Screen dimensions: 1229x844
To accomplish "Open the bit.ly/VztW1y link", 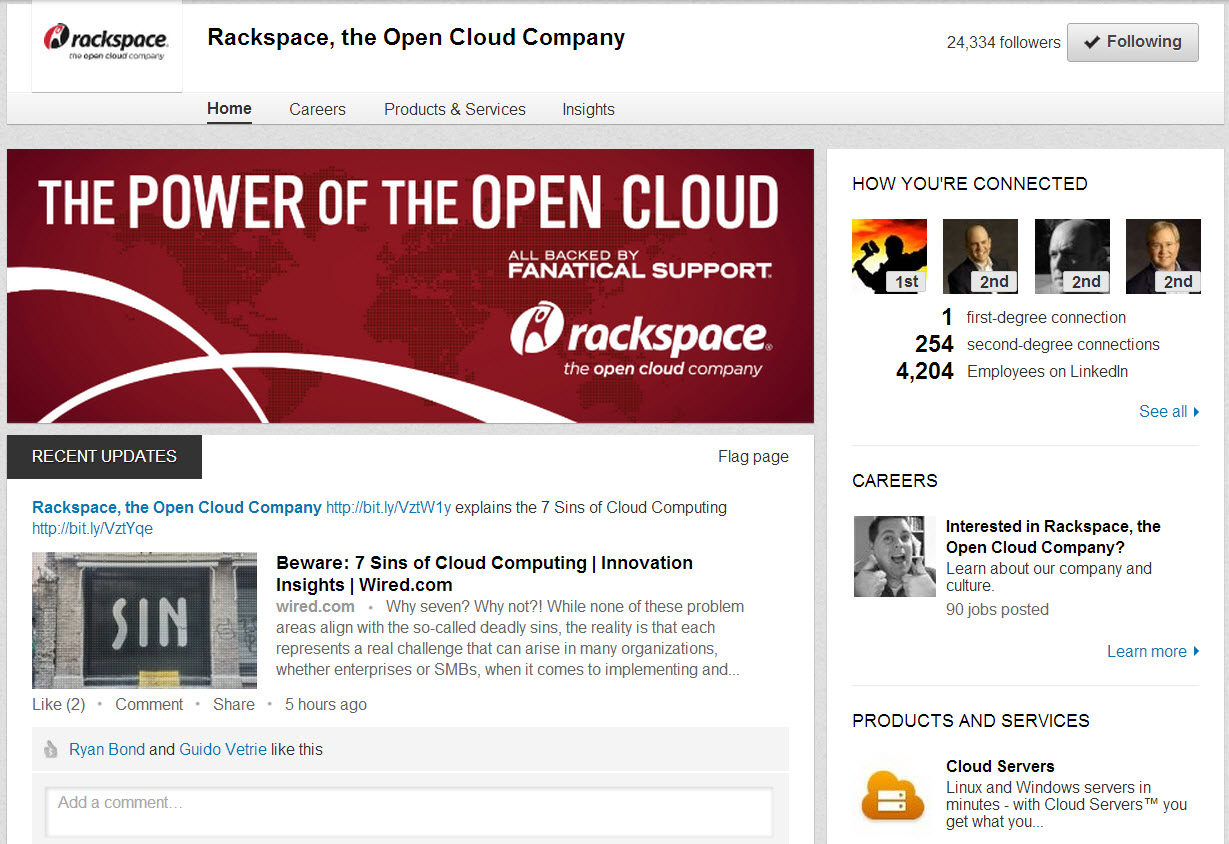I will (x=388, y=507).
